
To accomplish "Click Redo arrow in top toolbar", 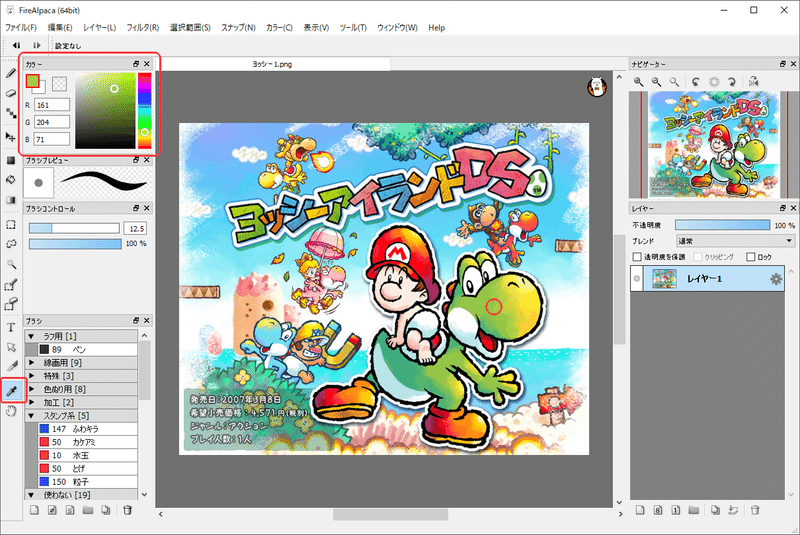I will [x=36, y=45].
